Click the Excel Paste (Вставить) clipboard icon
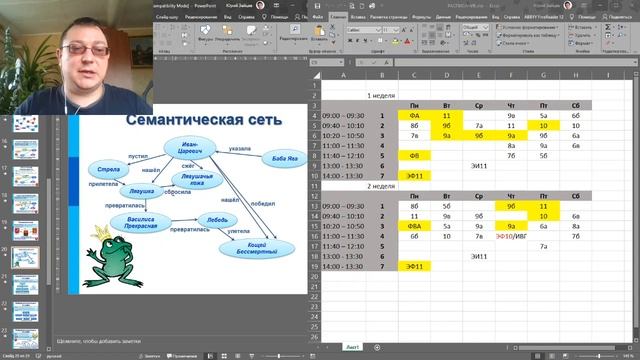 319,31
